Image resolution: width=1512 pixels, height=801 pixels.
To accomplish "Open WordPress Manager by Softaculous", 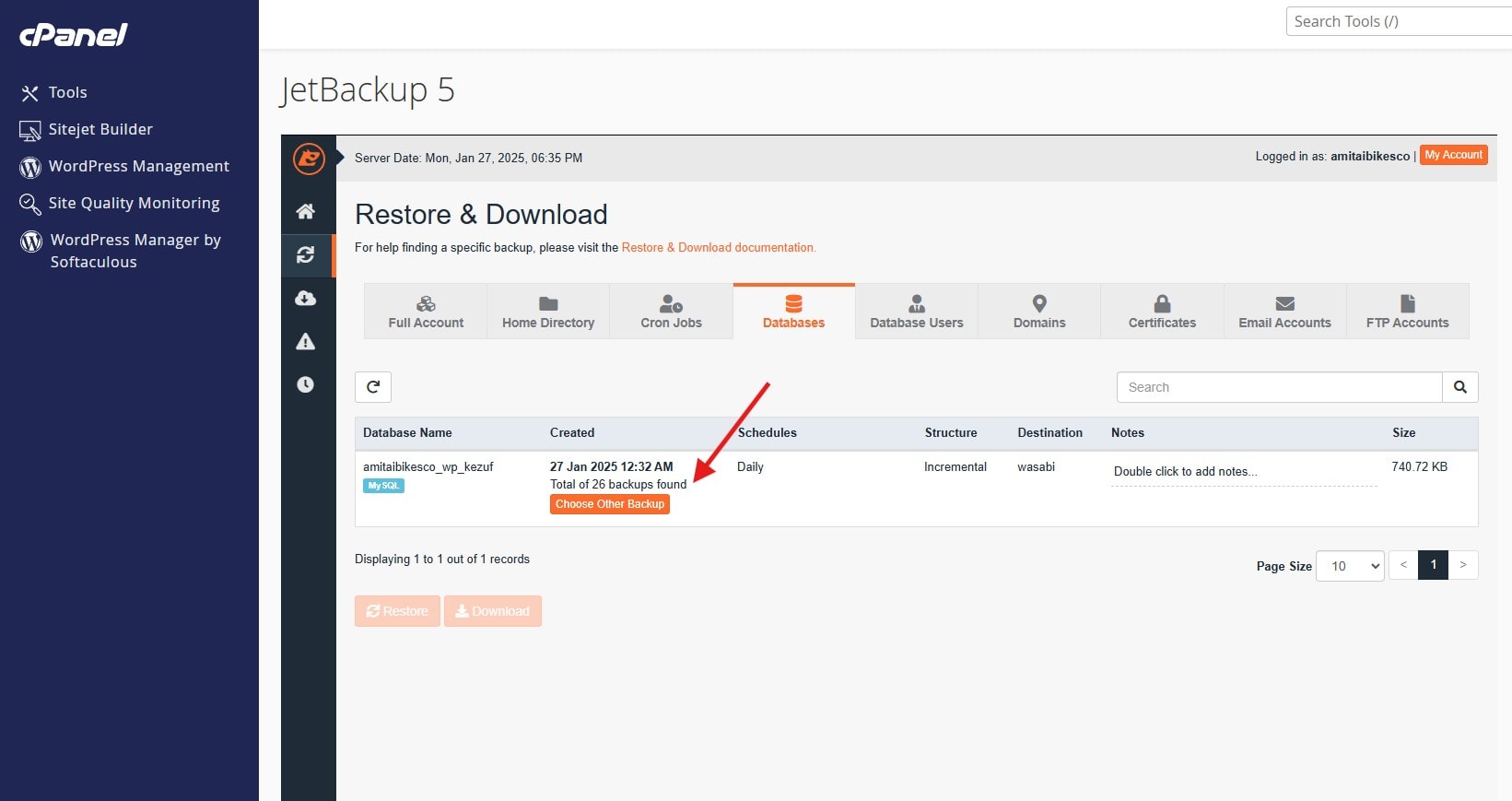I will click(121, 251).
